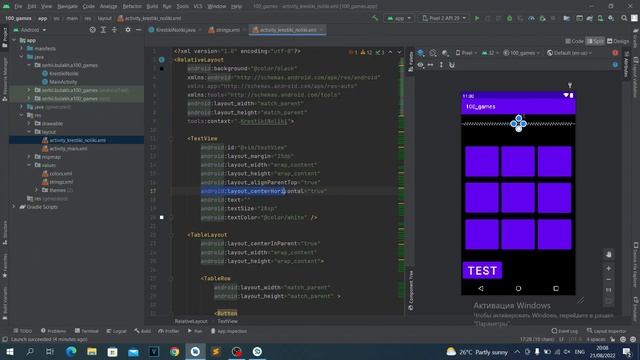
Task: Open the VCS menu
Action: [x=198, y=7]
